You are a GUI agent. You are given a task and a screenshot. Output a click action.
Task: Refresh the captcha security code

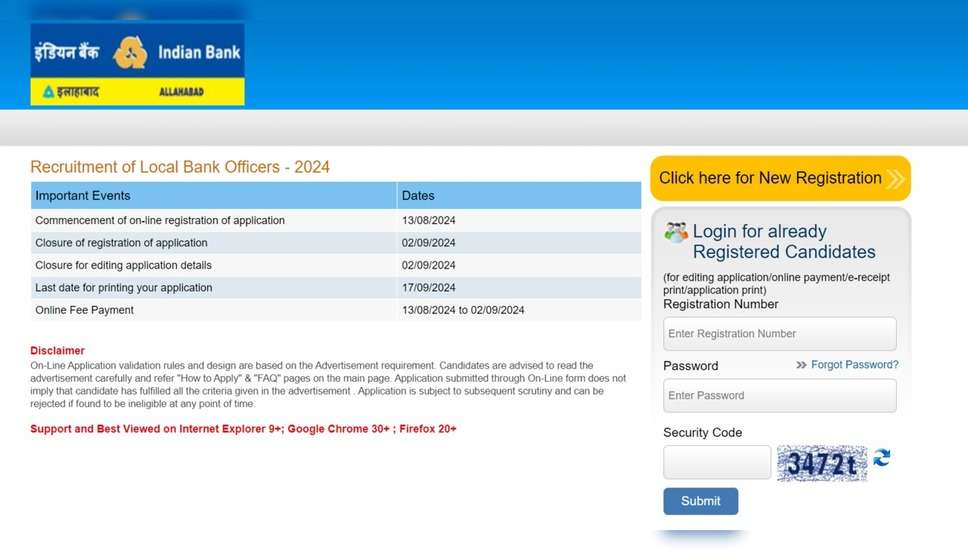pos(881,458)
